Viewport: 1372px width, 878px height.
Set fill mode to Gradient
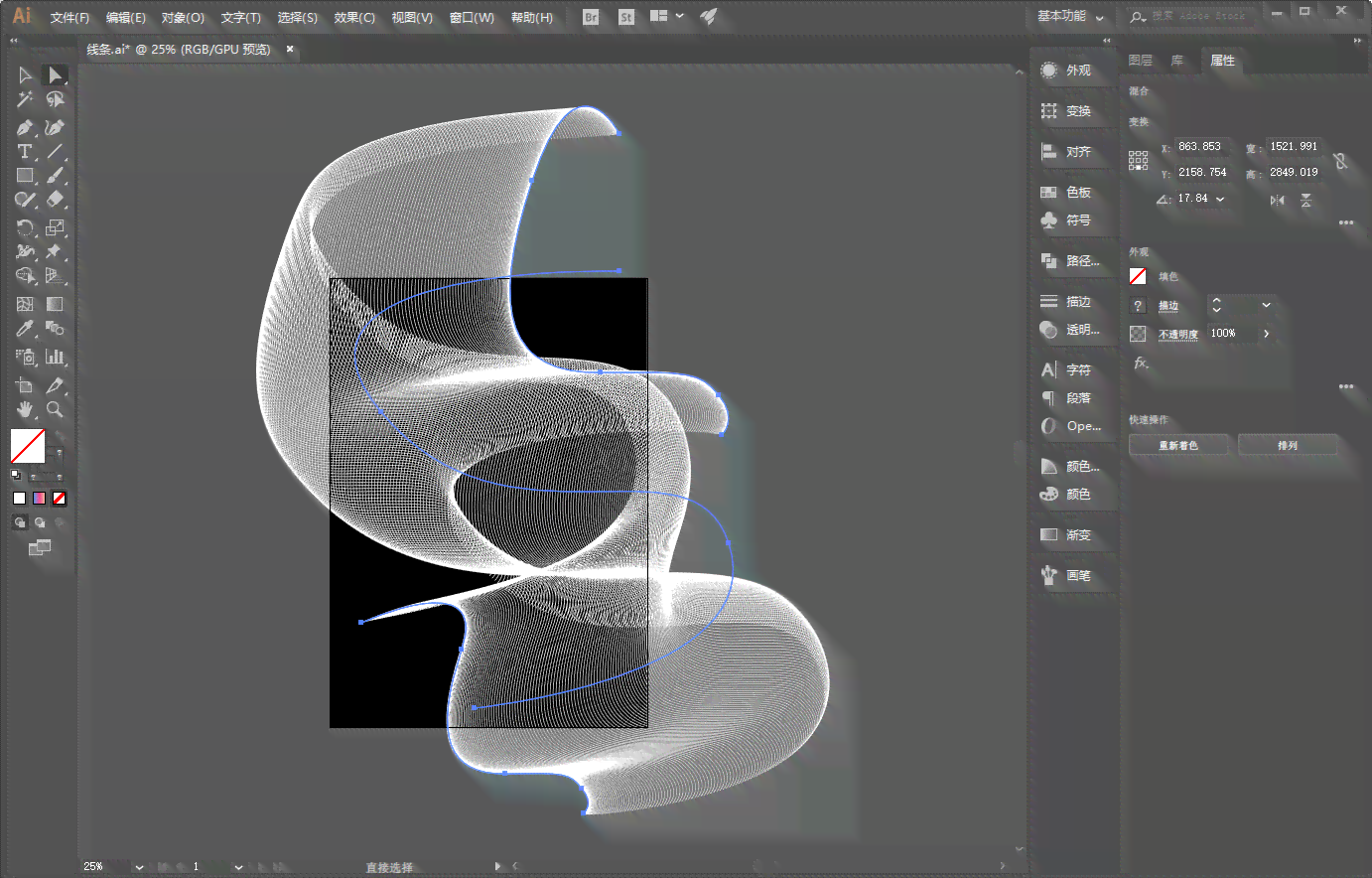tap(39, 499)
